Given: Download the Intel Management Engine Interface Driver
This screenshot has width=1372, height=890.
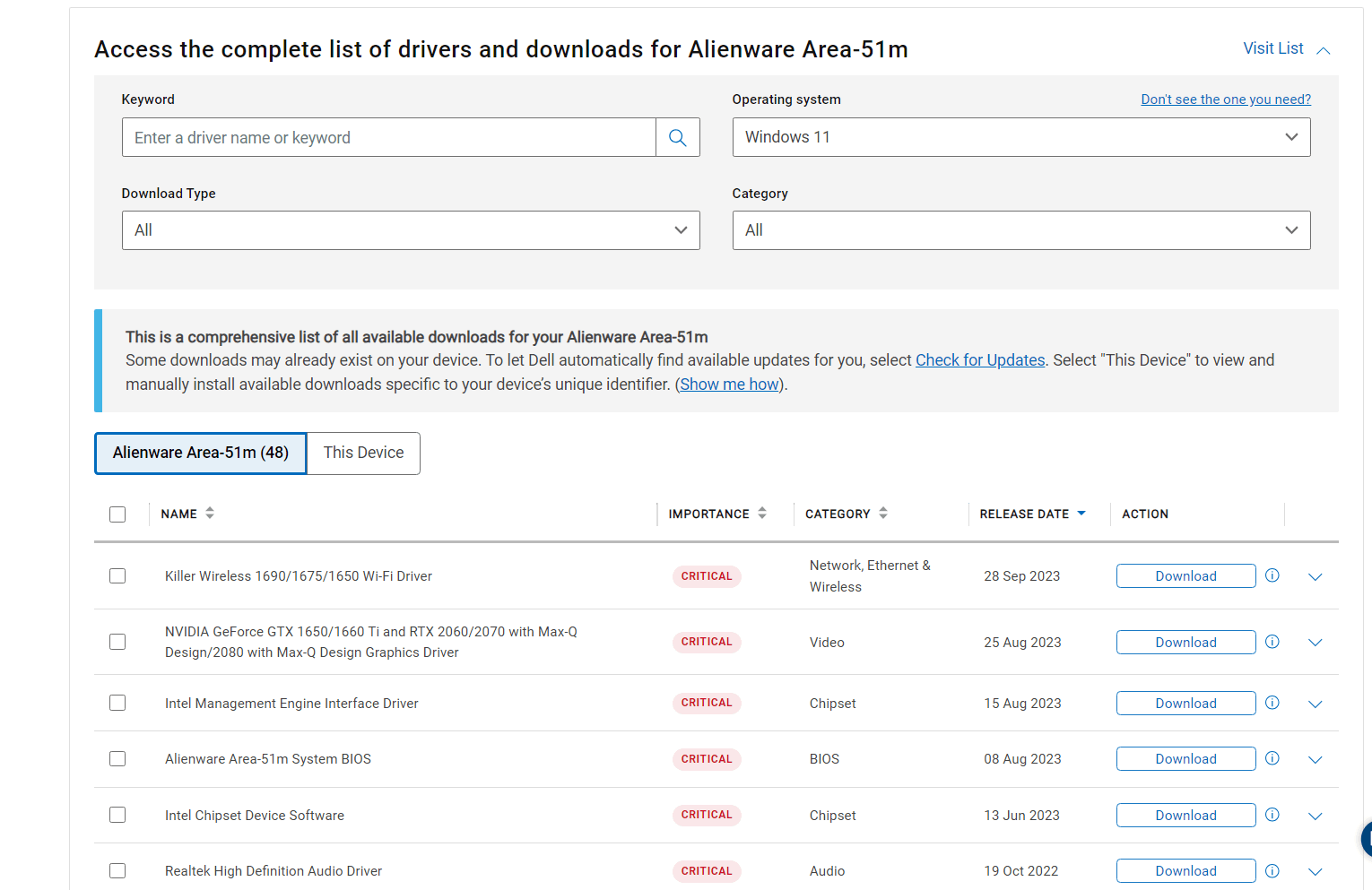Looking at the screenshot, I should (x=1185, y=704).
